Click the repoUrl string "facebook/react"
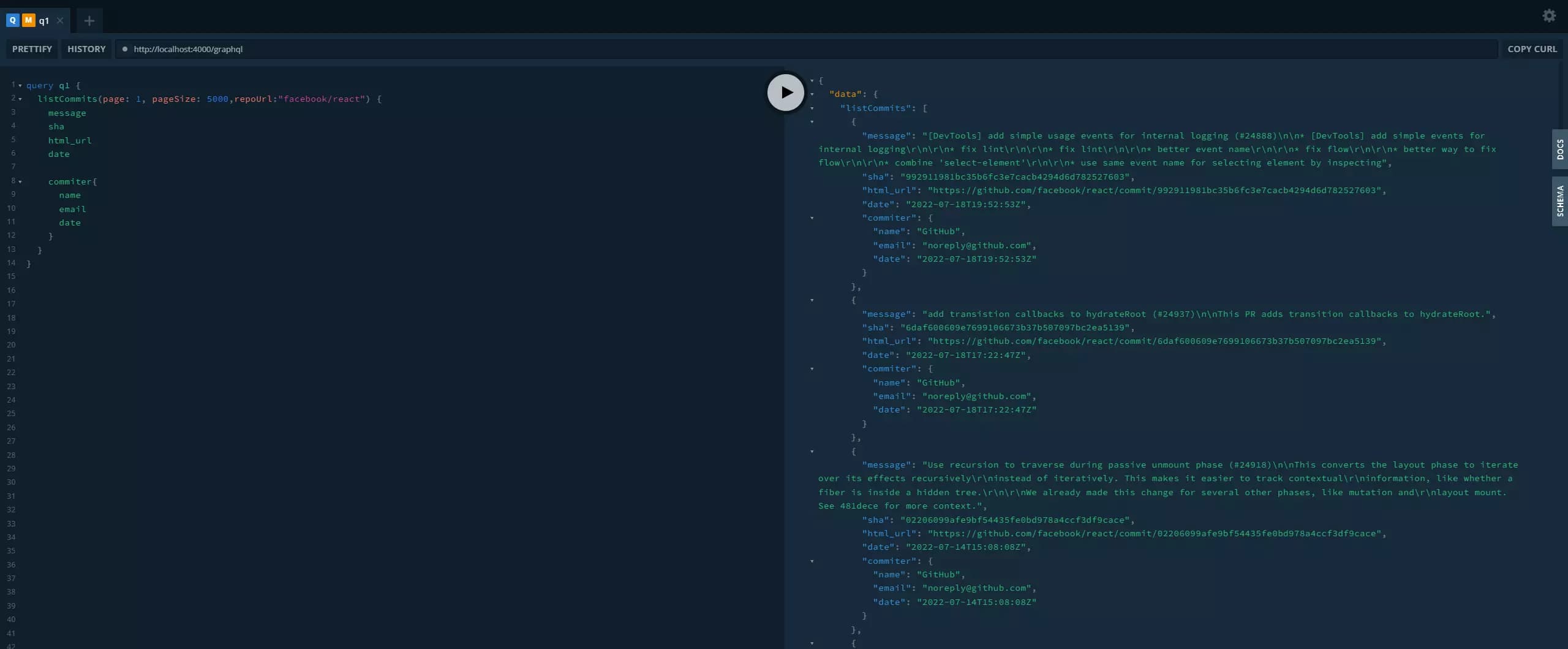This screenshot has height=649, width=1568. tap(322, 99)
